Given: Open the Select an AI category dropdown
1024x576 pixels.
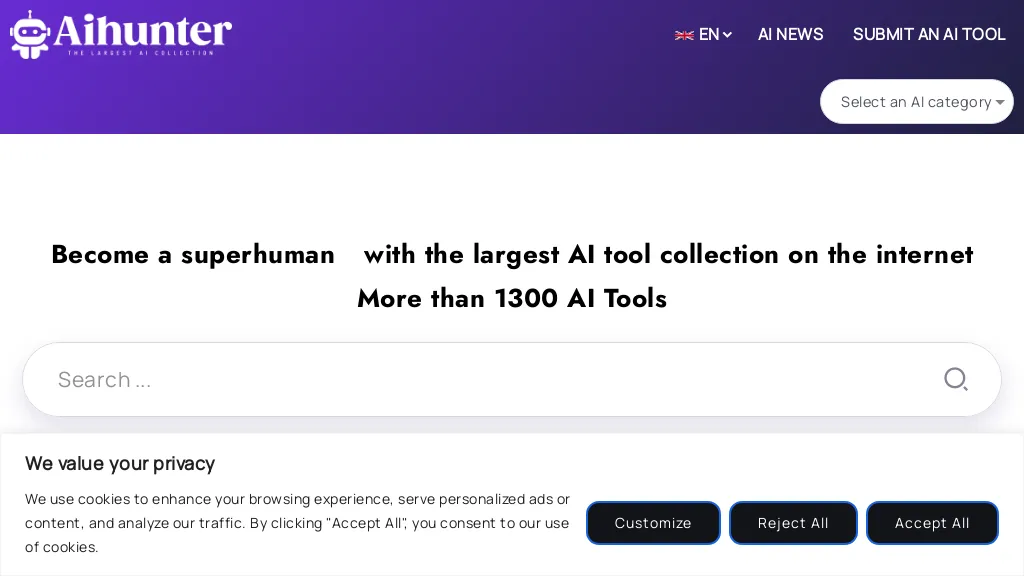Looking at the screenshot, I should click(916, 101).
